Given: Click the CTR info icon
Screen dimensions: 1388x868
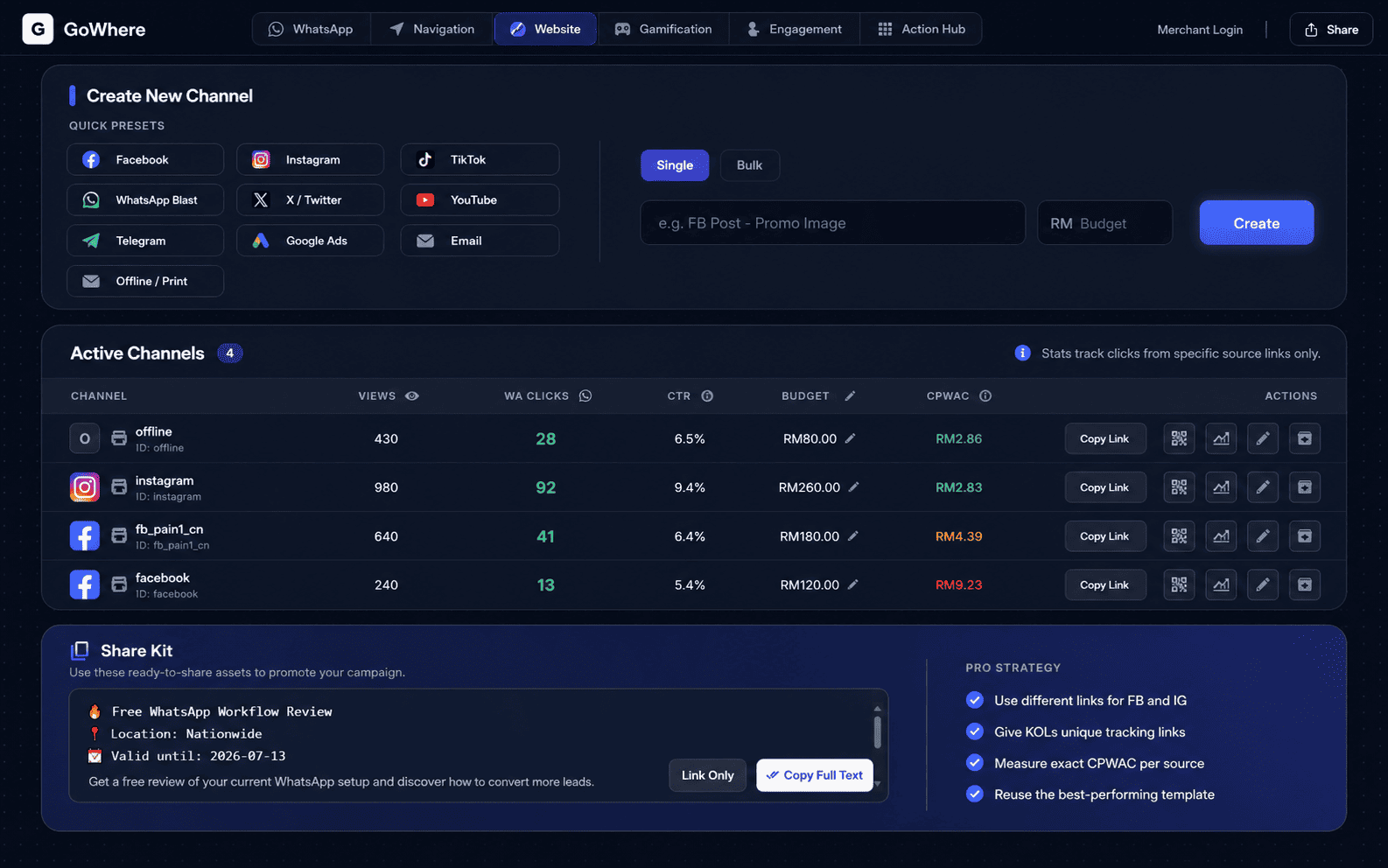Looking at the screenshot, I should (x=707, y=395).
